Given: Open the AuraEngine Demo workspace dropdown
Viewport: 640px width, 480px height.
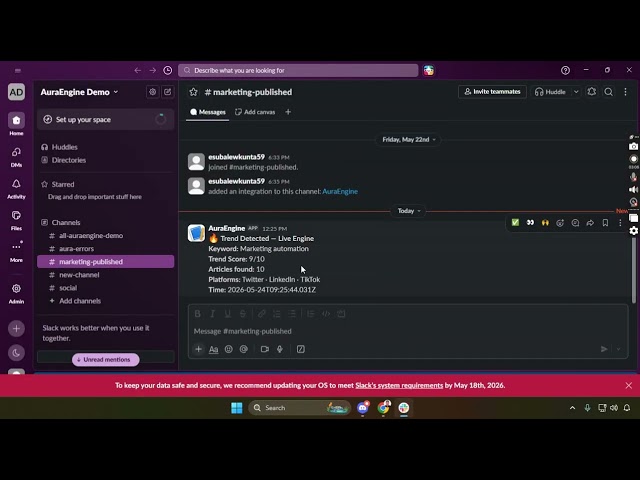Looking at the screenshot, I should pyautogui.click(x=79, y=92).
